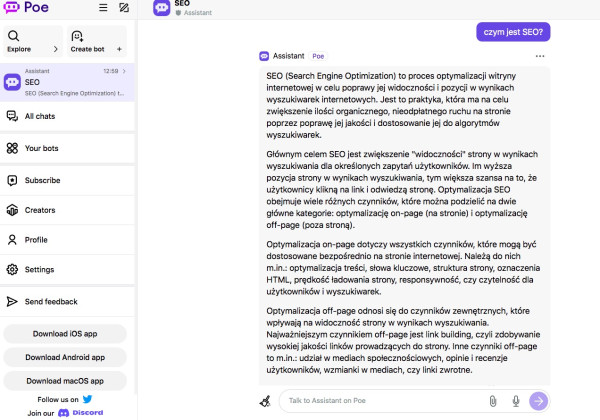
Task: Open the hamburger menu in sidebar
Action: click(x=103, y=8)
